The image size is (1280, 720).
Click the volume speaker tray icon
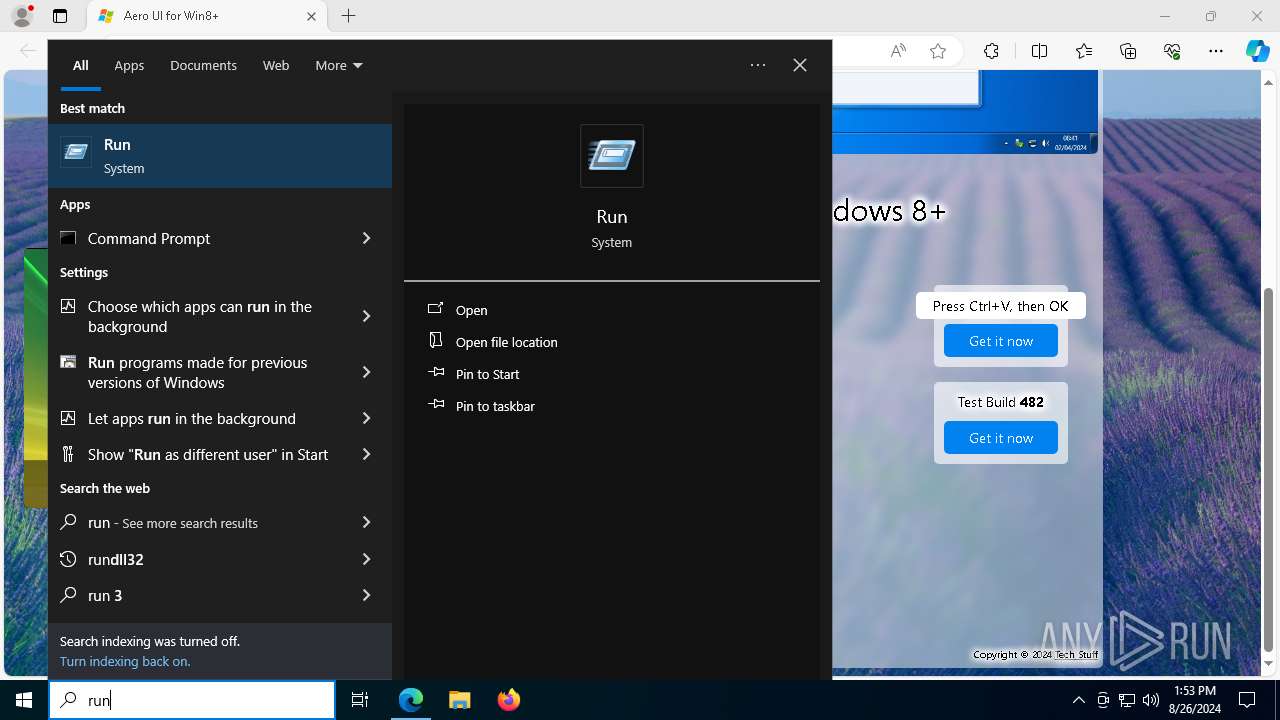[x=1151, y=700]
